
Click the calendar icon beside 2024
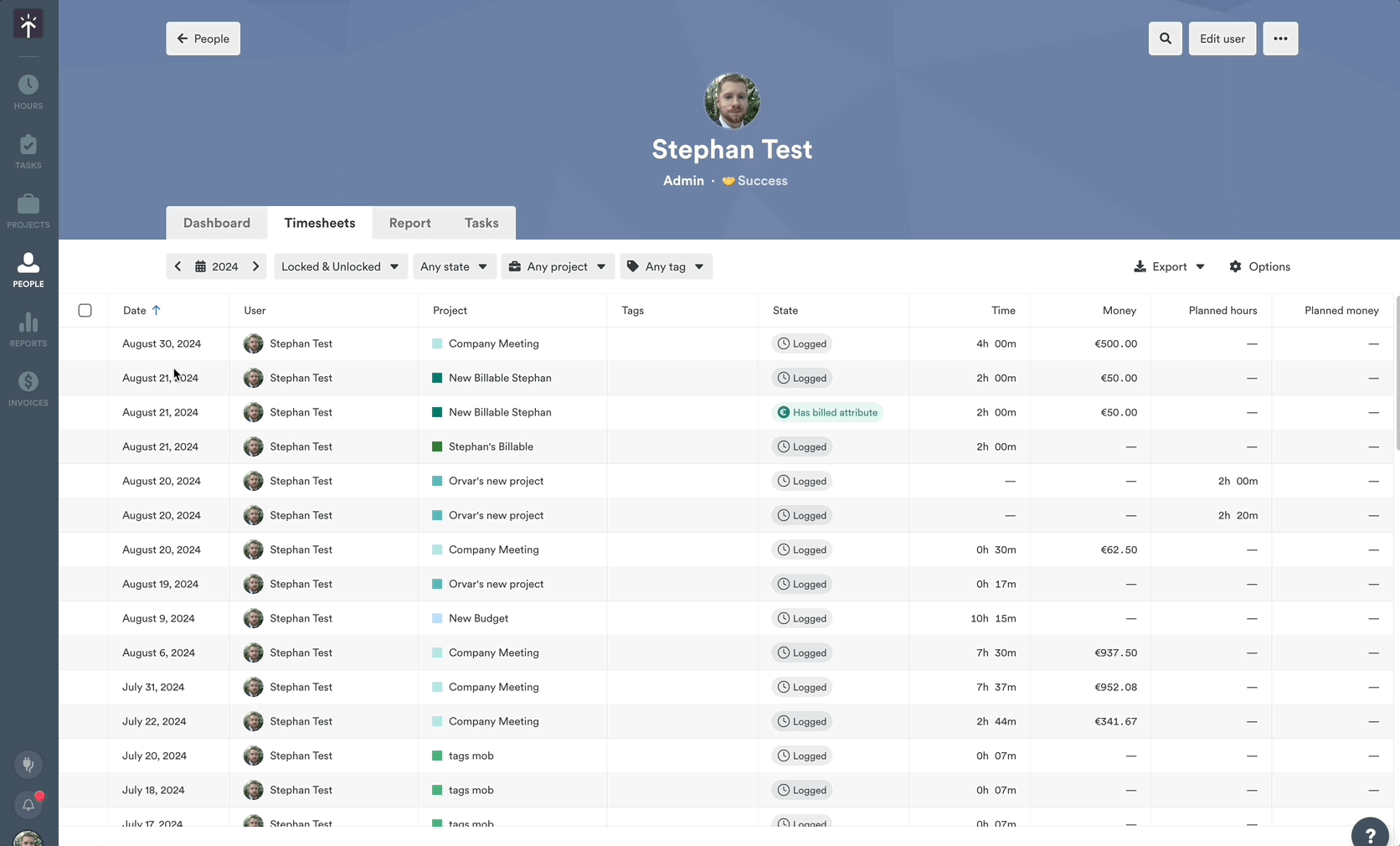(x=200, y=266)
